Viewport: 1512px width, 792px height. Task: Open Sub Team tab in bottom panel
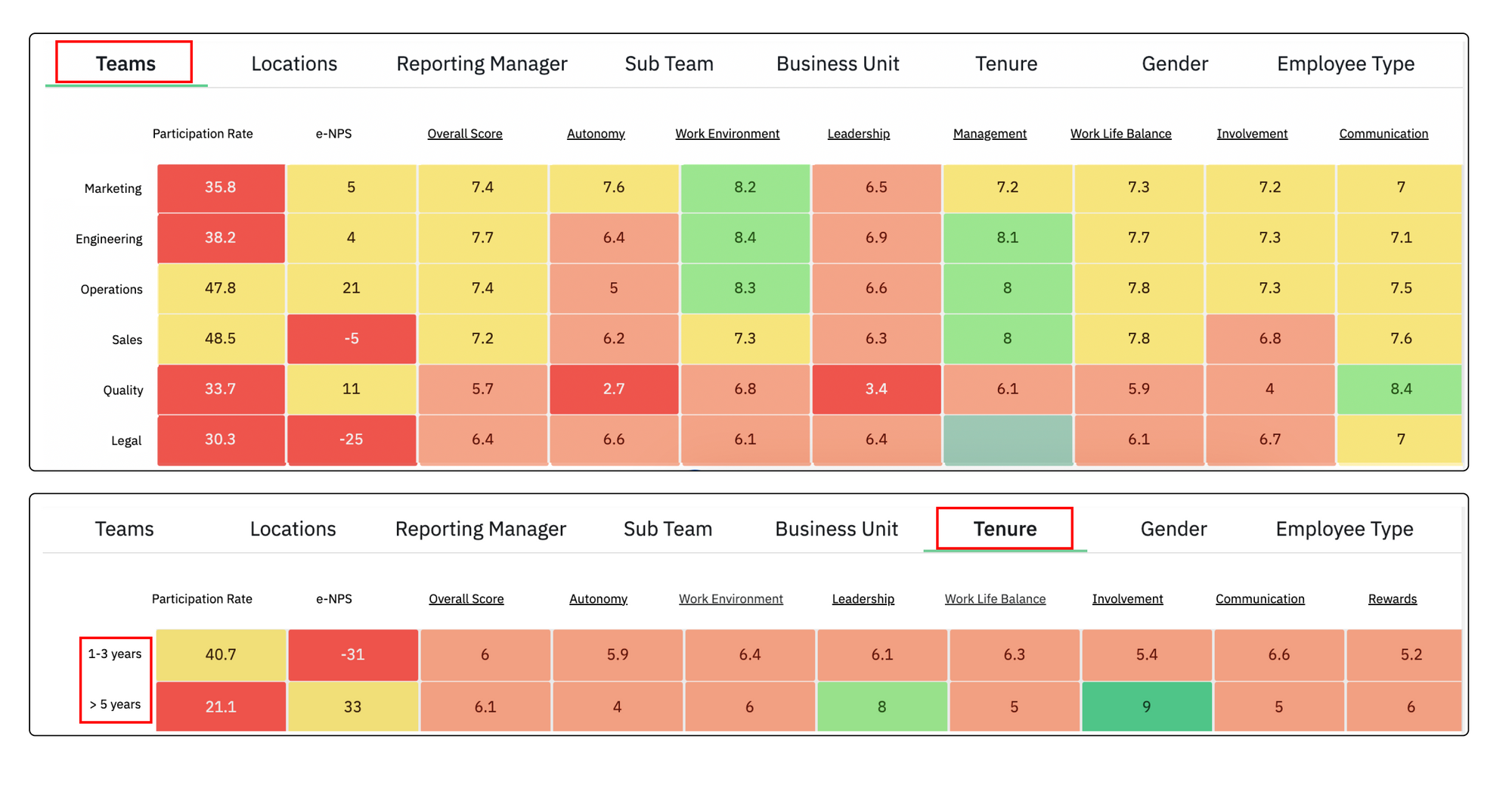668,529
